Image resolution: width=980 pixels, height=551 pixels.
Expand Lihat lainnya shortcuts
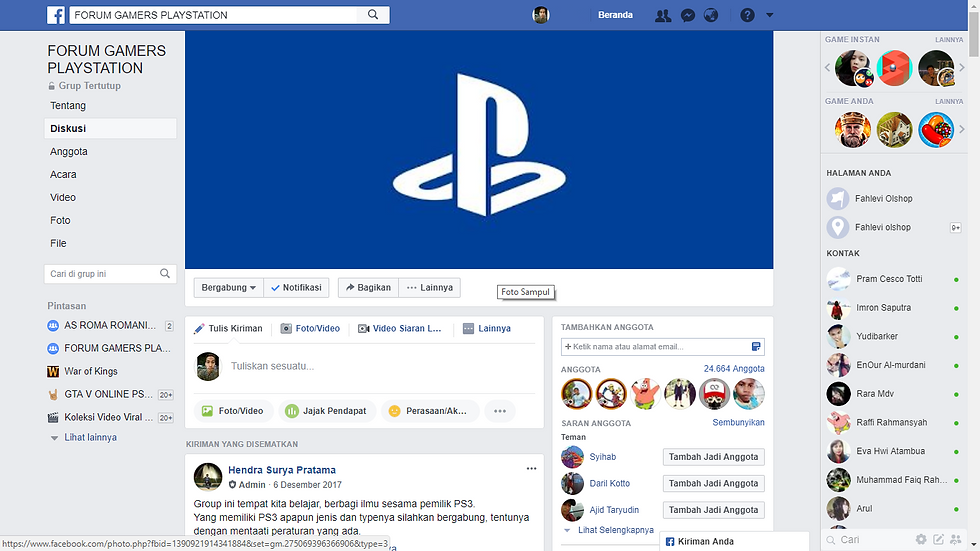[x=90, y=437]
